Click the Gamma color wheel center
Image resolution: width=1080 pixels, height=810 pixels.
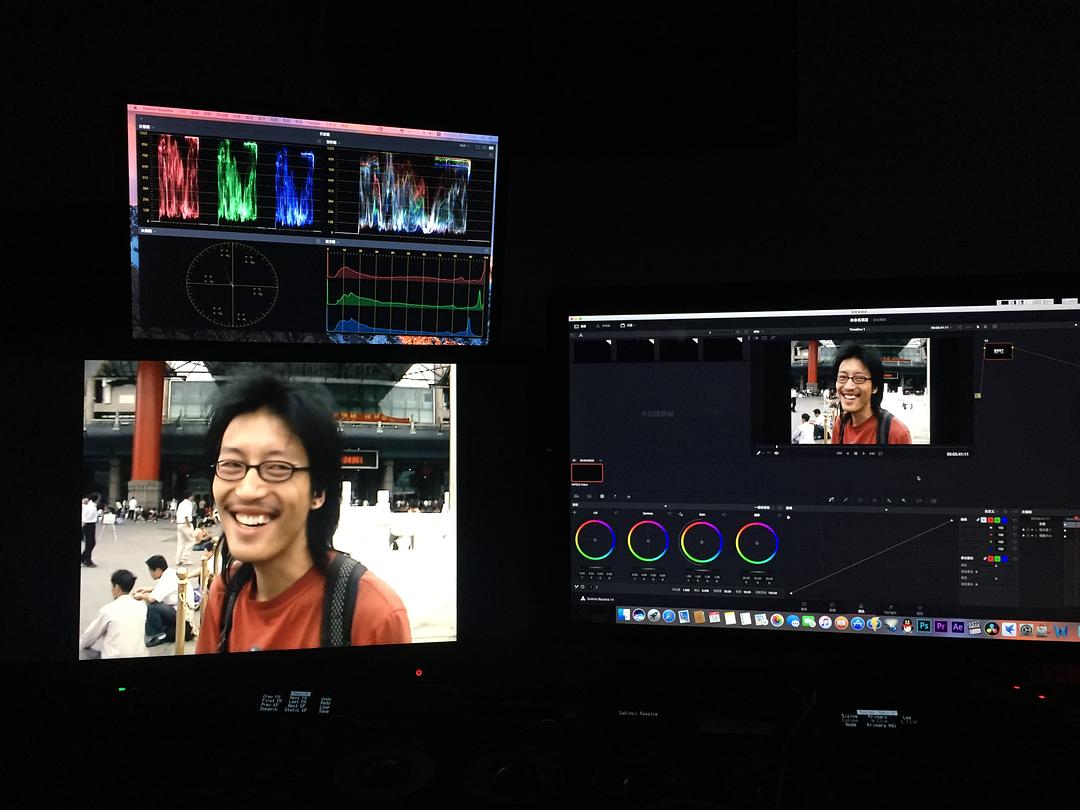pyautogui.click(x=648, y=541)
